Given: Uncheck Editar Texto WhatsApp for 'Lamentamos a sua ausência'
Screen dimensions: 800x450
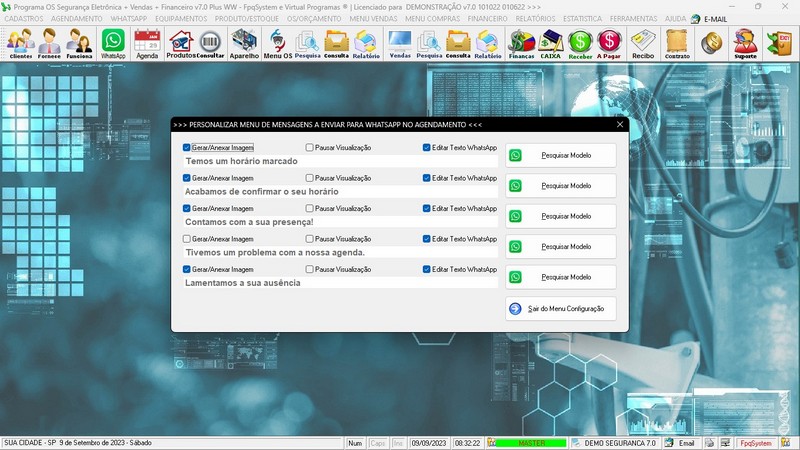Looking at the screenshot, I should (427, 269).
